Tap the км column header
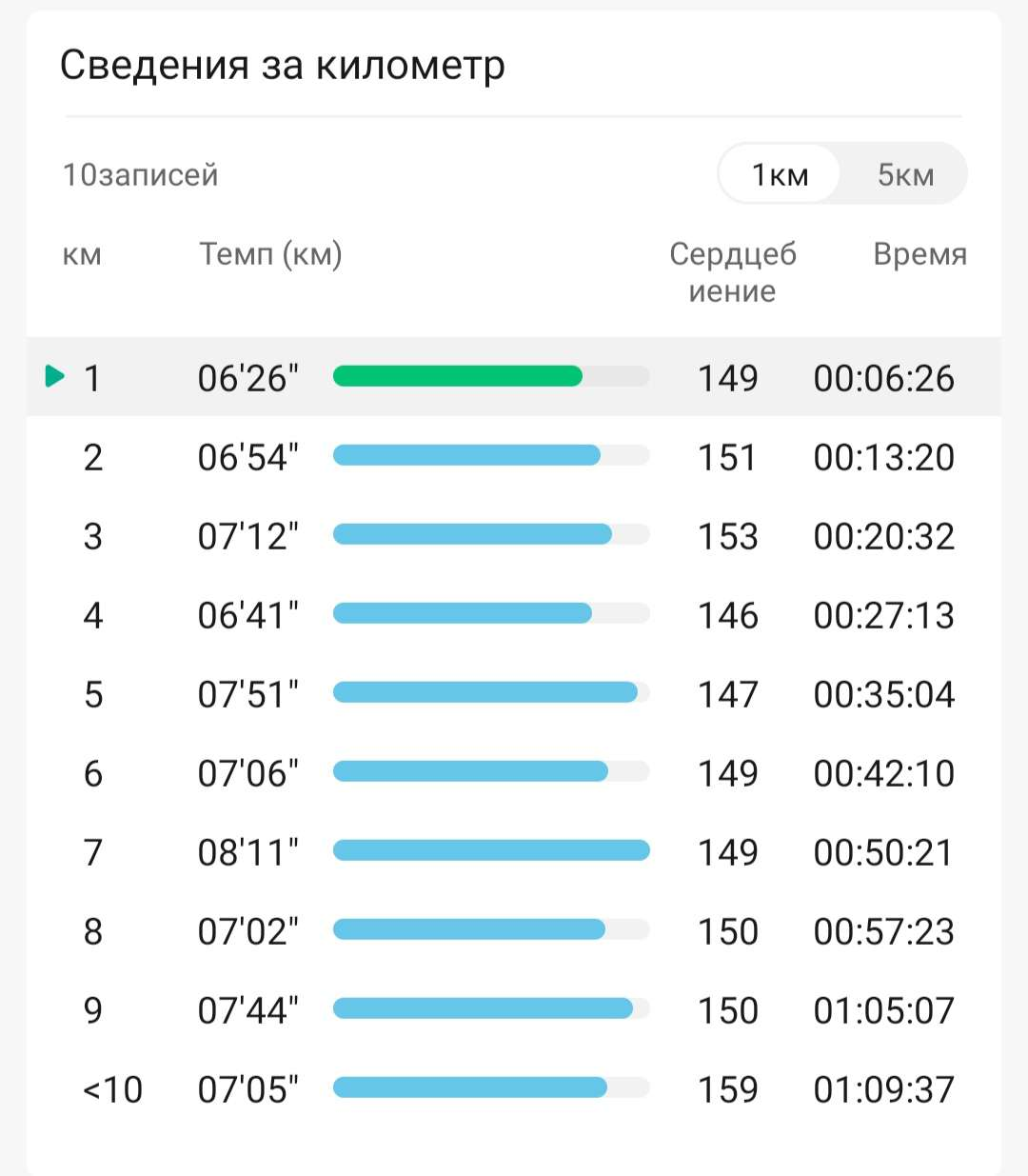The width and height of the screenshot is (1028, 1176). pos(82,254)
